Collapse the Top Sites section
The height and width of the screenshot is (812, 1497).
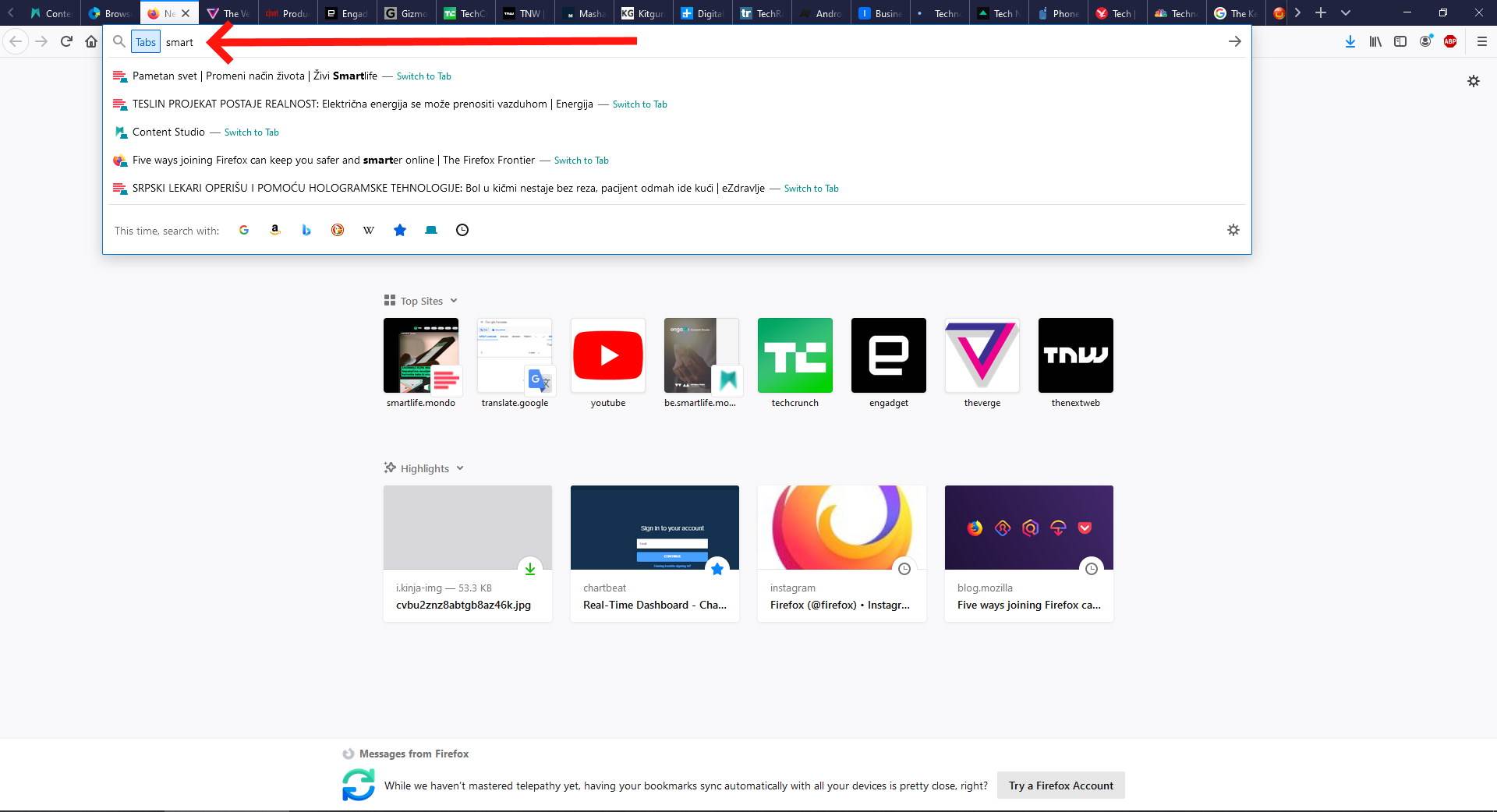tap(453, 301)
